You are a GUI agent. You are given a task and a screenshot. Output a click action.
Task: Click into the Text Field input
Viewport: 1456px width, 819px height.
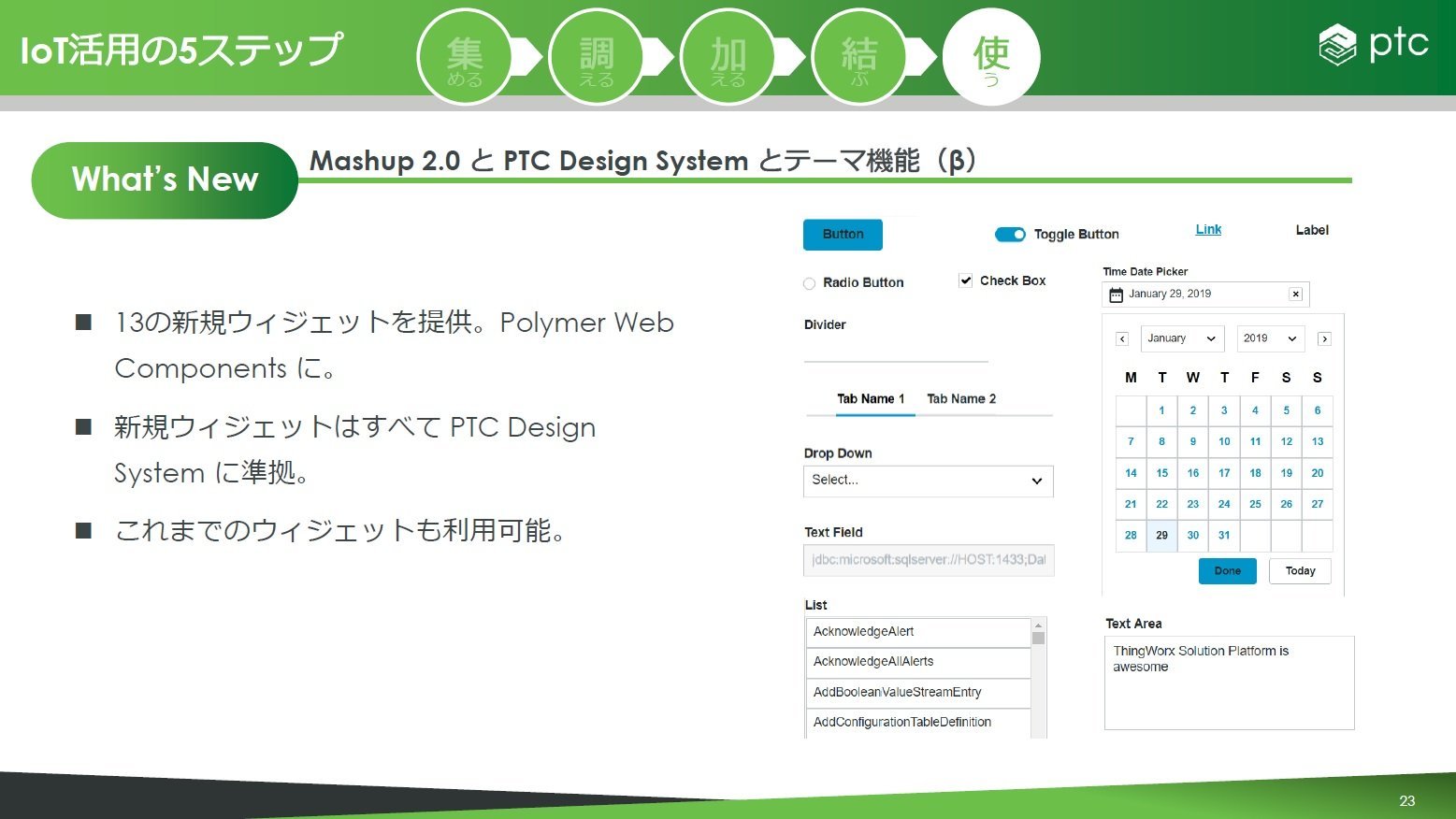click(929, 560)
